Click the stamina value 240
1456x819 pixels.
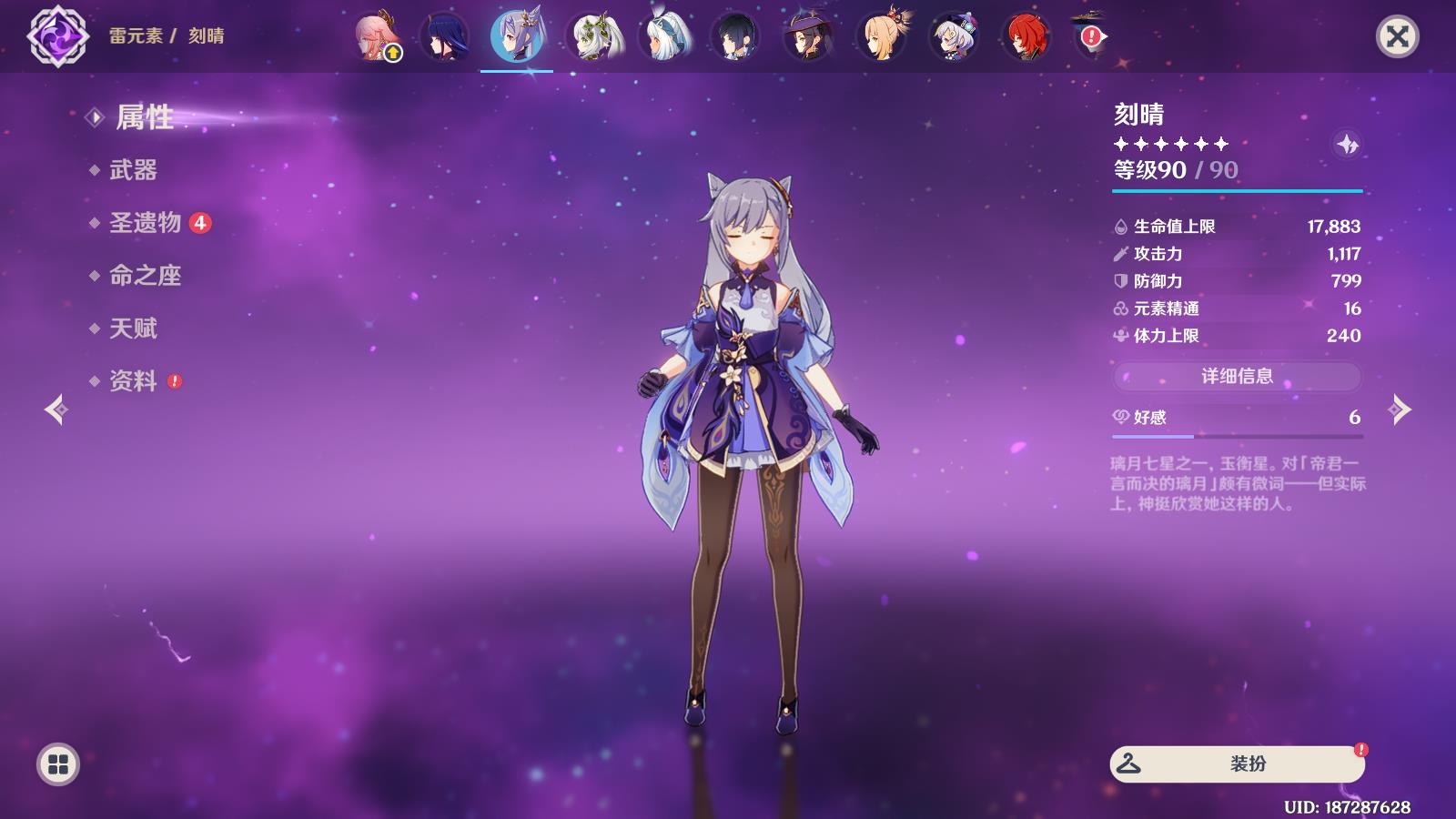click(1344, 336)
